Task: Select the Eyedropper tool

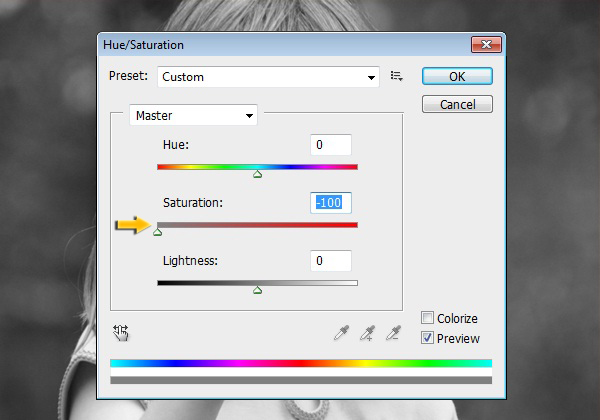Action: point(340,333)
